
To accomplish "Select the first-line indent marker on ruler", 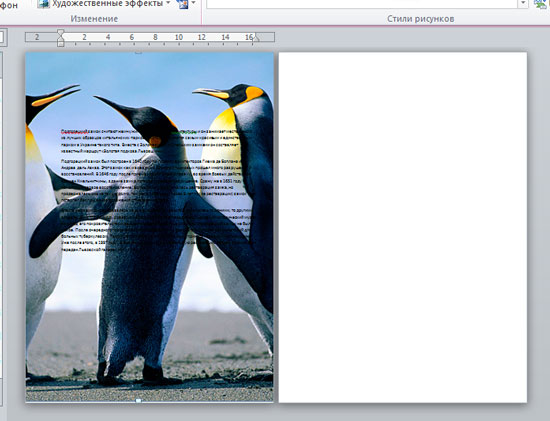I will pyautogui.click(x=61, y=33).
